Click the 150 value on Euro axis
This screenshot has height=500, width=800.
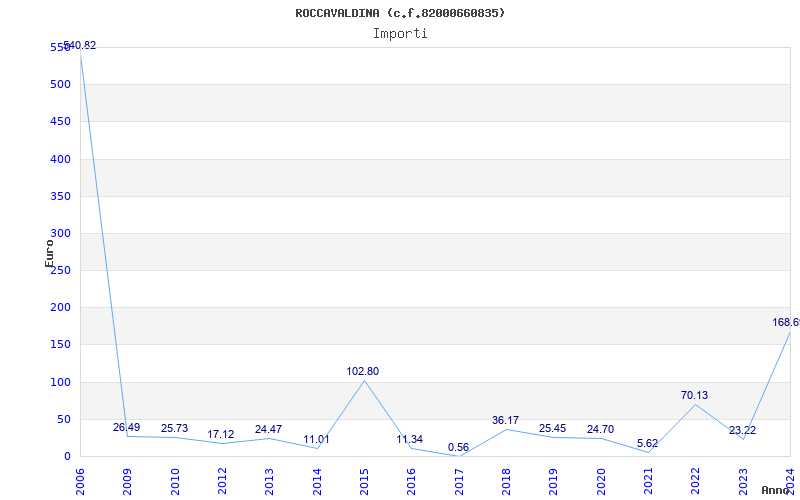(61, 345)
